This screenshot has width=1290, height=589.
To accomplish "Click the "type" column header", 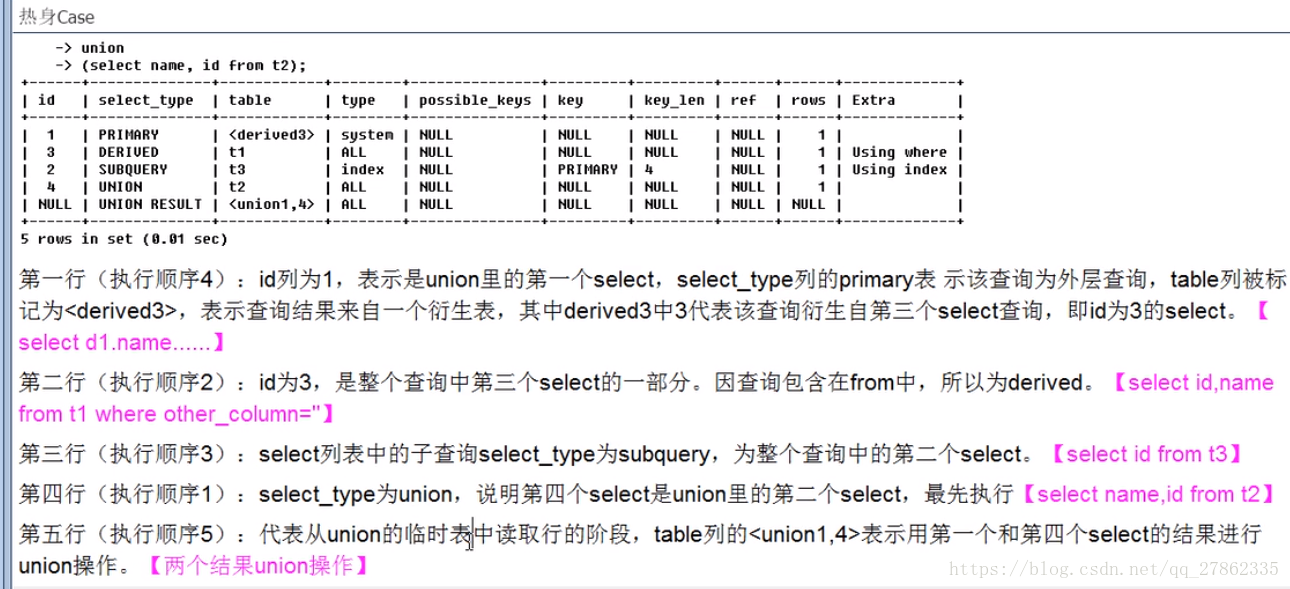I will 358,100.
